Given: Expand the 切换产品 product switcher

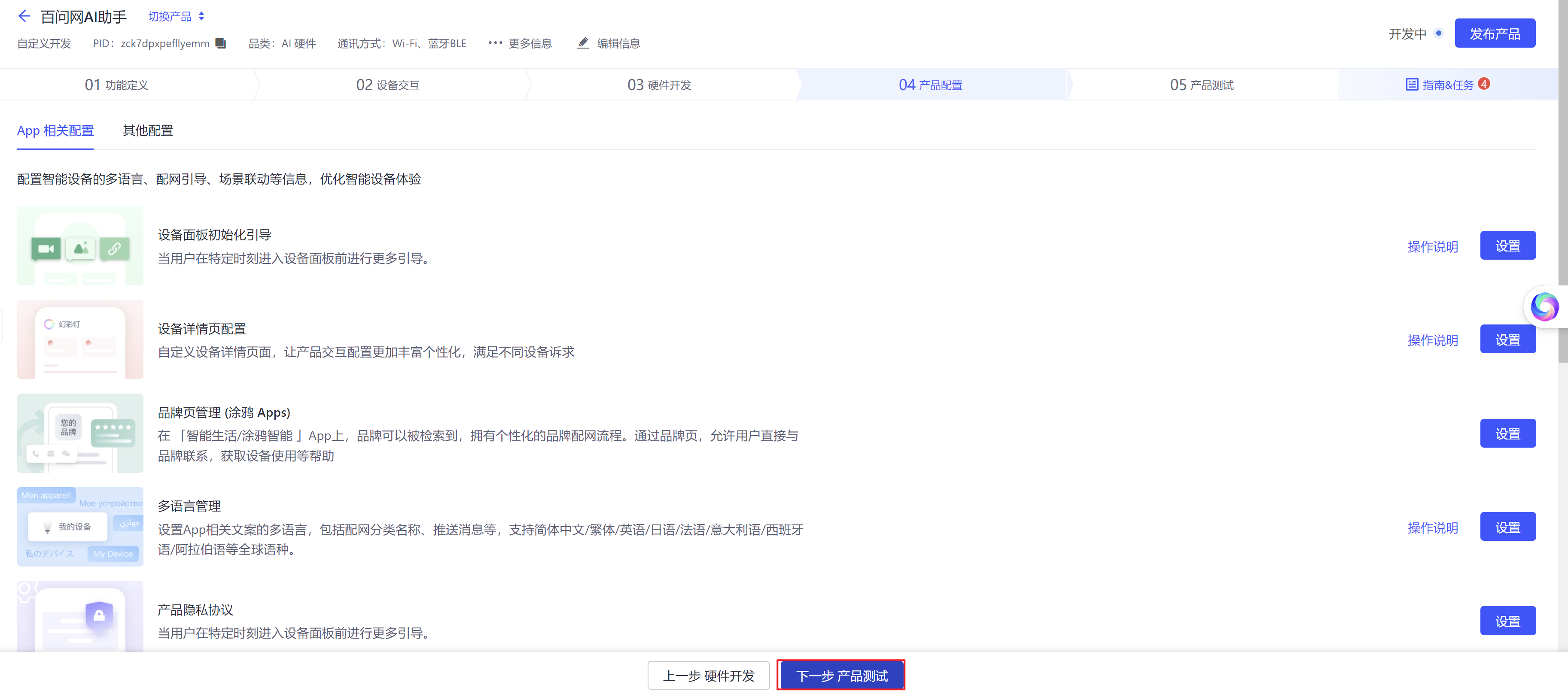Looking at the screenshot, I should pyautogui.click(x=177, y=16).
